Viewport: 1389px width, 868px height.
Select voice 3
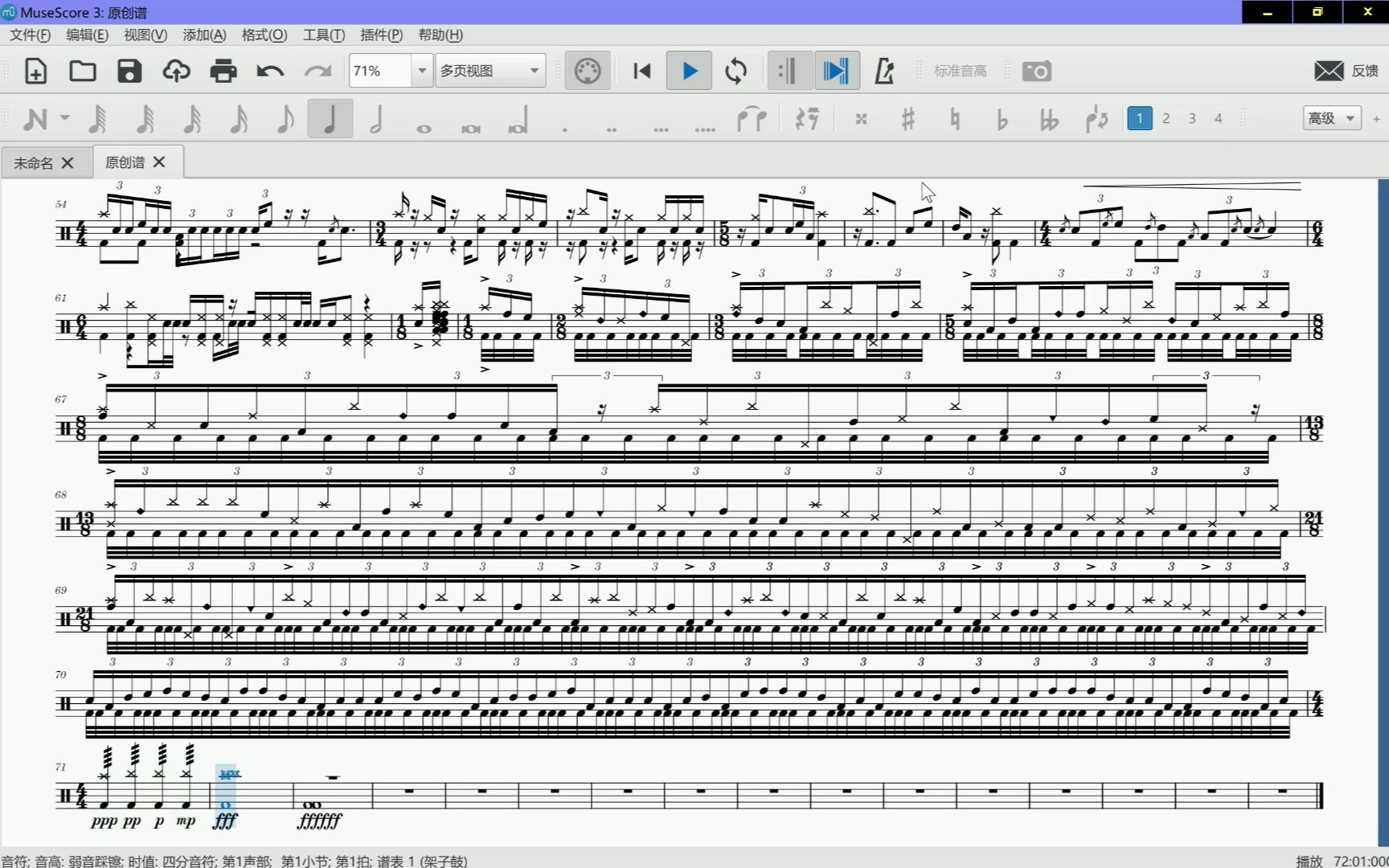pos(1192,118)
